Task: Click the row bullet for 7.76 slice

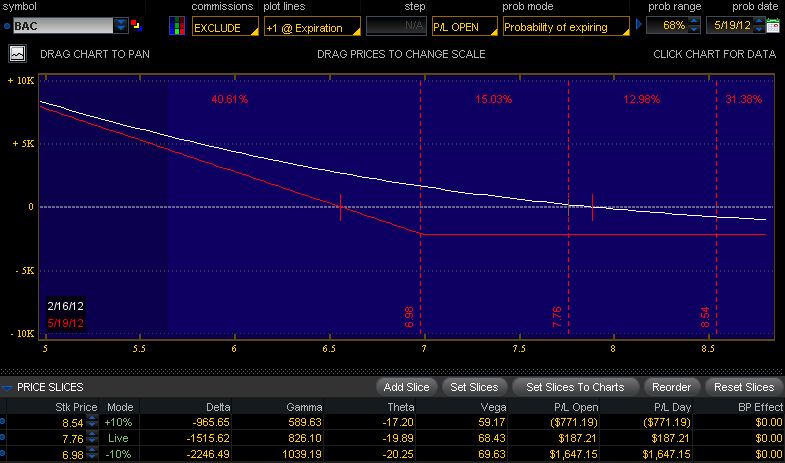Action: [x=3, y=437]
